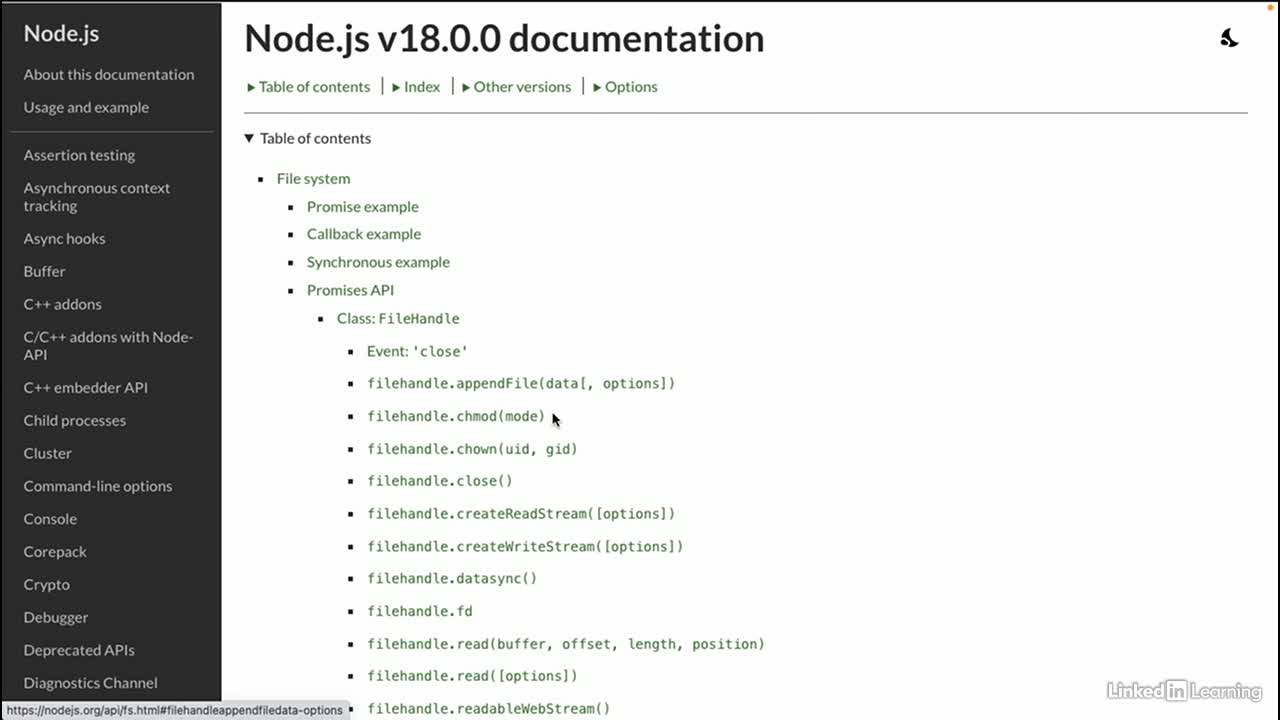Jump to Event: 'close' entry
1280x720 pixels.
coord(417,352)
